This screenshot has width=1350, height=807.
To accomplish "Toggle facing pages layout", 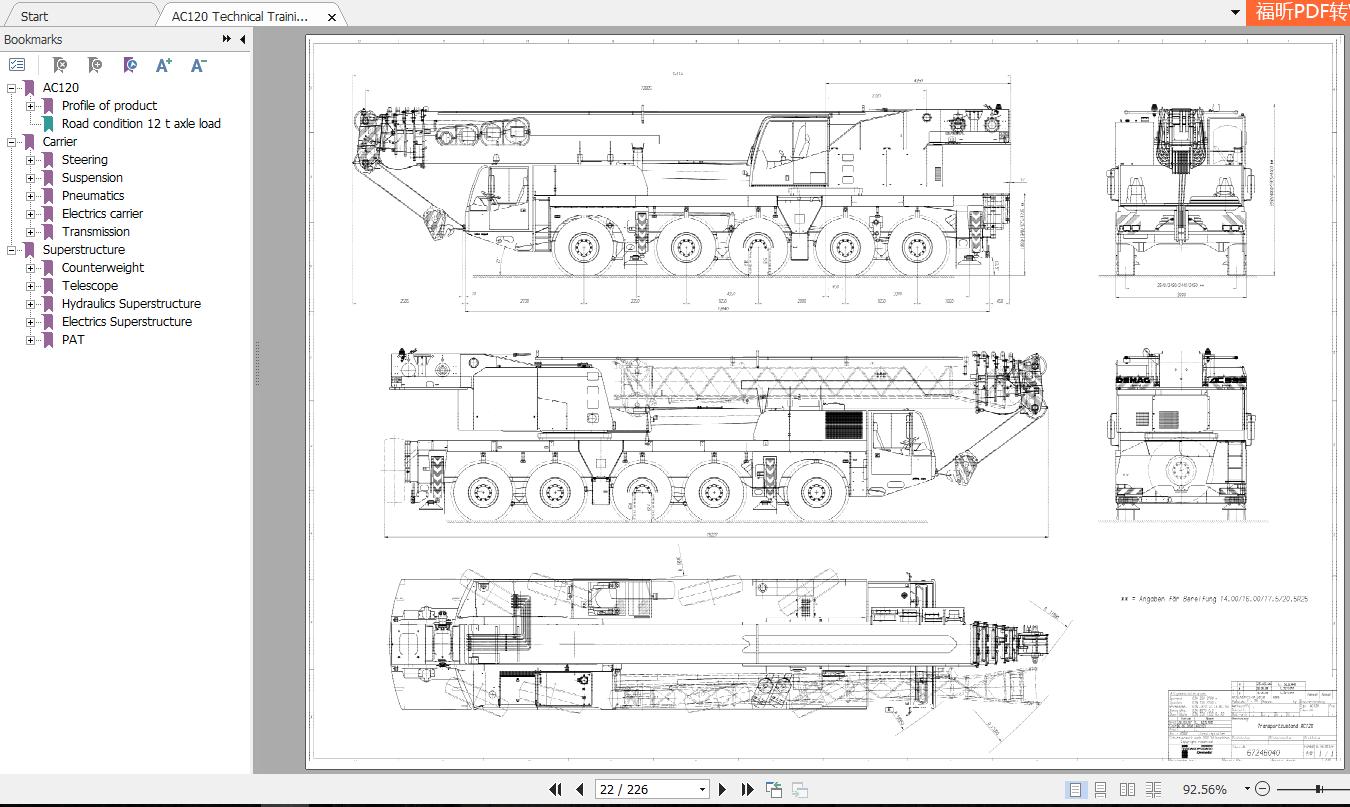I will click(x=1127, y=789).
